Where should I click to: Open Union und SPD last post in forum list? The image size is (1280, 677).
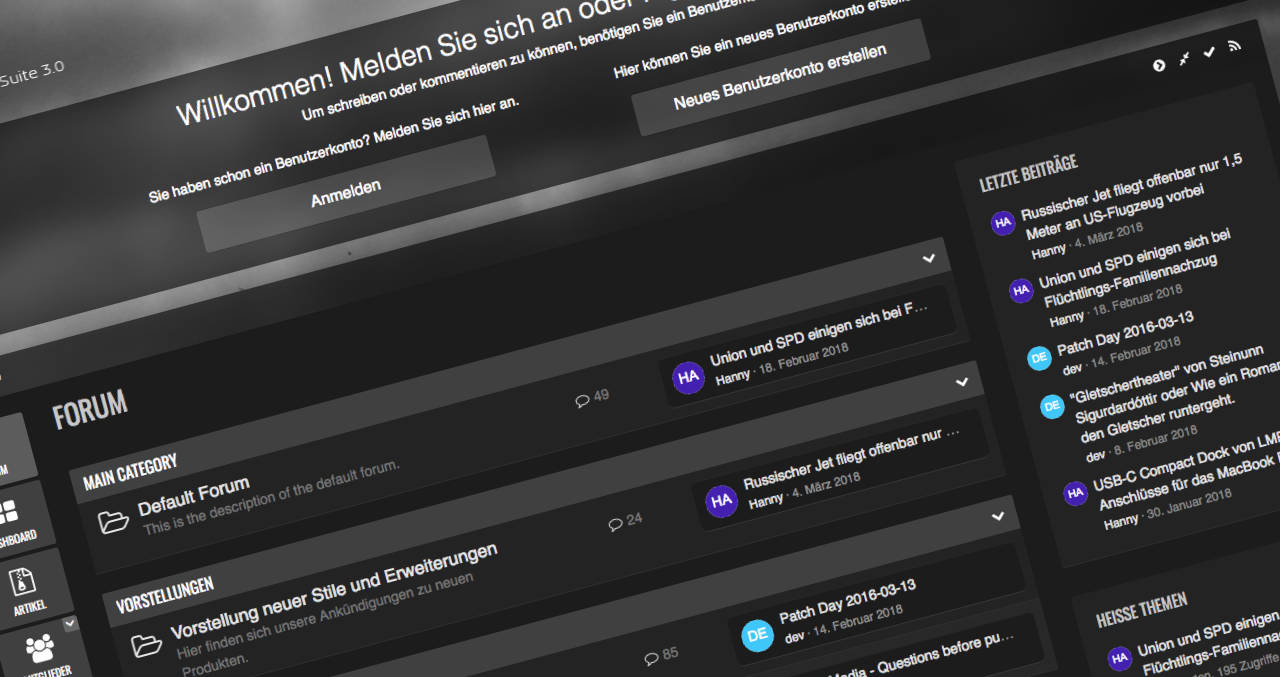pyautogui.click(x=819, y=333)
